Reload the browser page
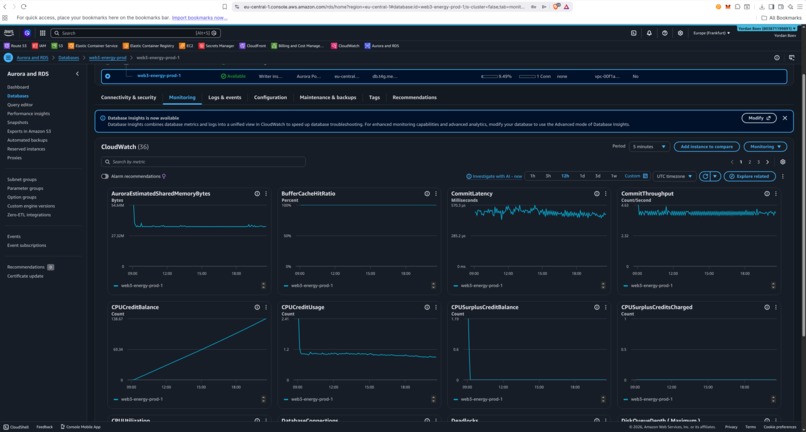 (x=24, y=7)
